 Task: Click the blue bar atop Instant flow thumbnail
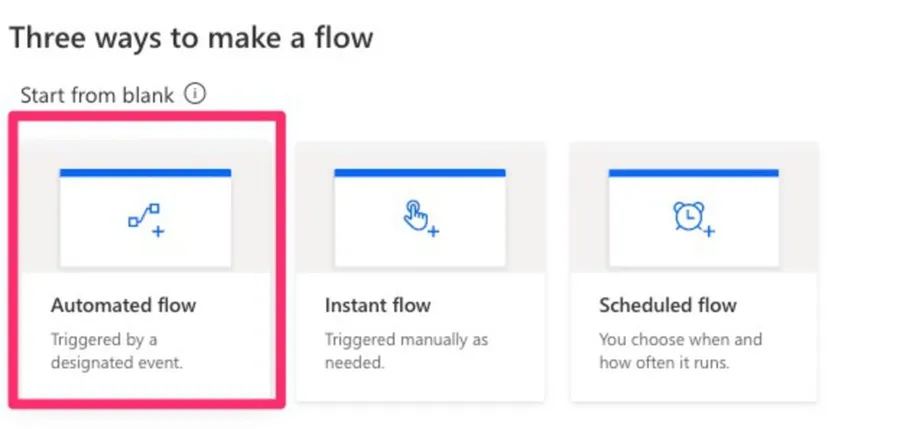pyautogui.click(x=419, y=172)
